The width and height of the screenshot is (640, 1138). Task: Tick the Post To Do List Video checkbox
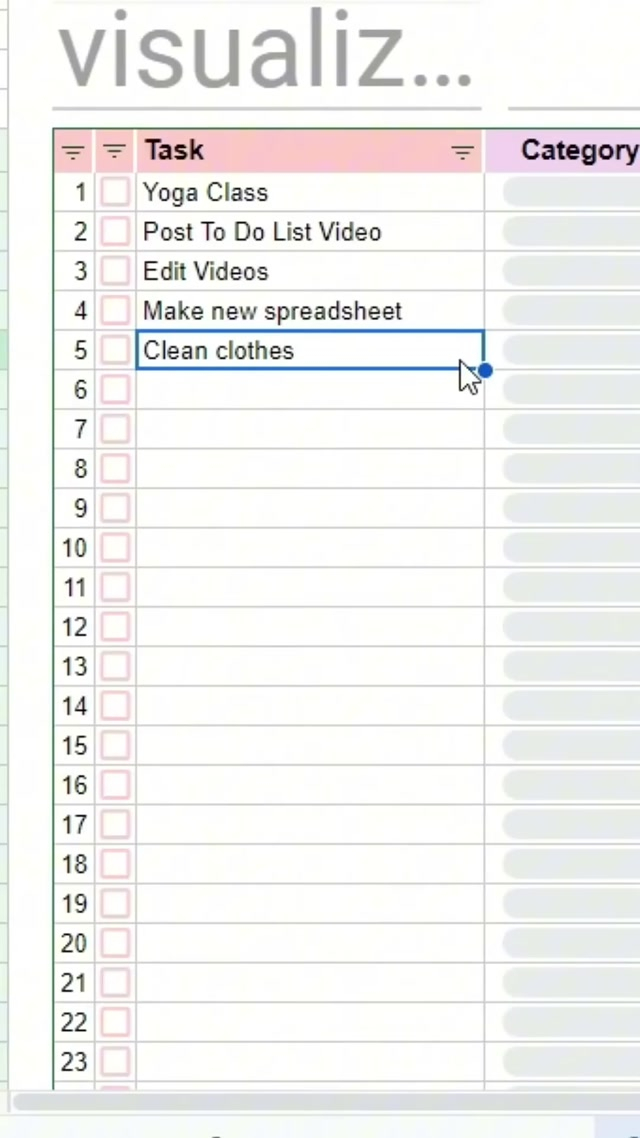coord(115,232)
